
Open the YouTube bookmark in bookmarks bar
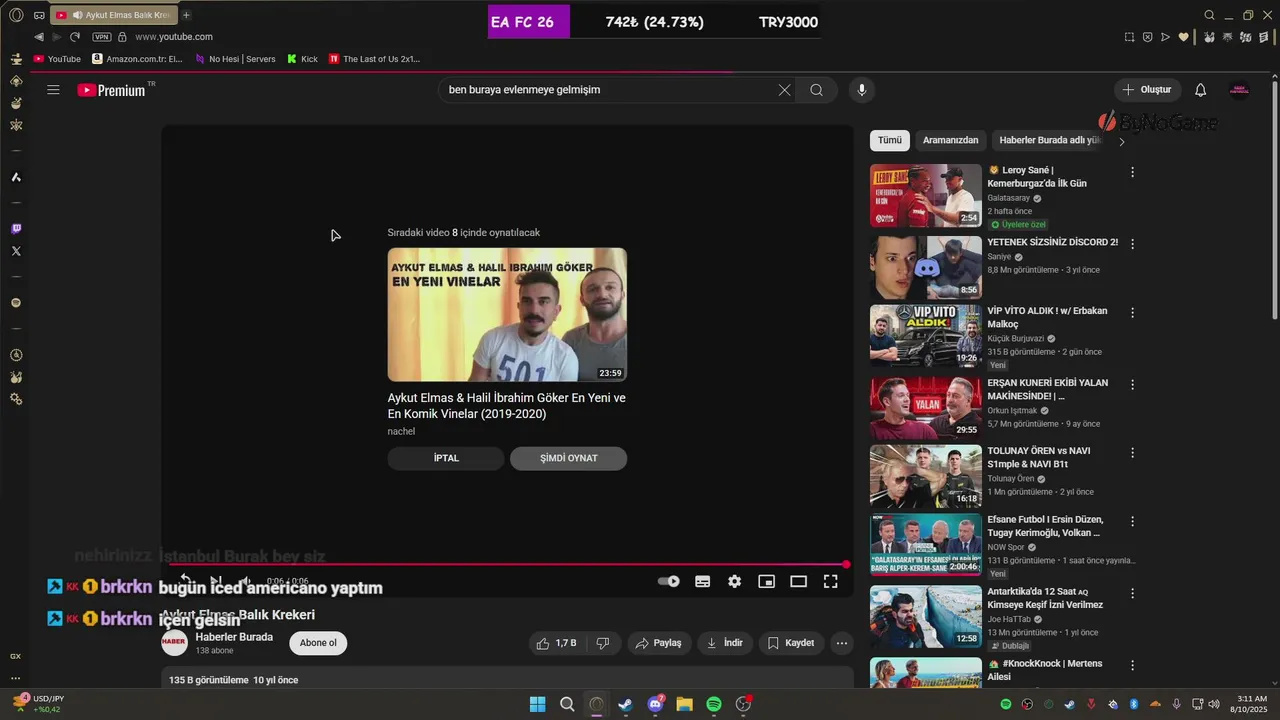pos(57,59)
